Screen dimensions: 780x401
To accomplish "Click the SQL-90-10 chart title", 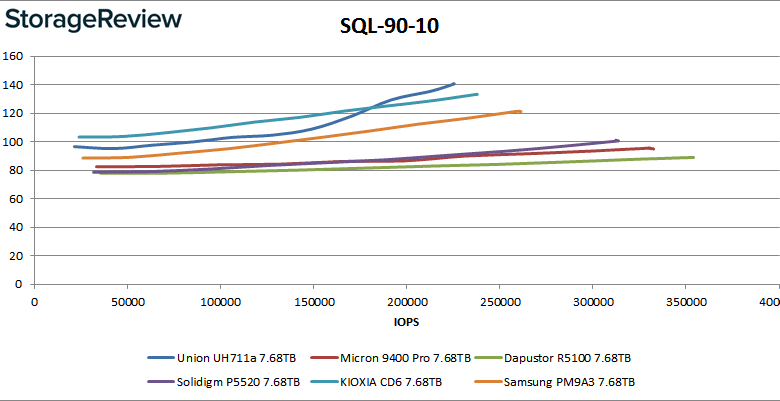I will coord(390,26).
